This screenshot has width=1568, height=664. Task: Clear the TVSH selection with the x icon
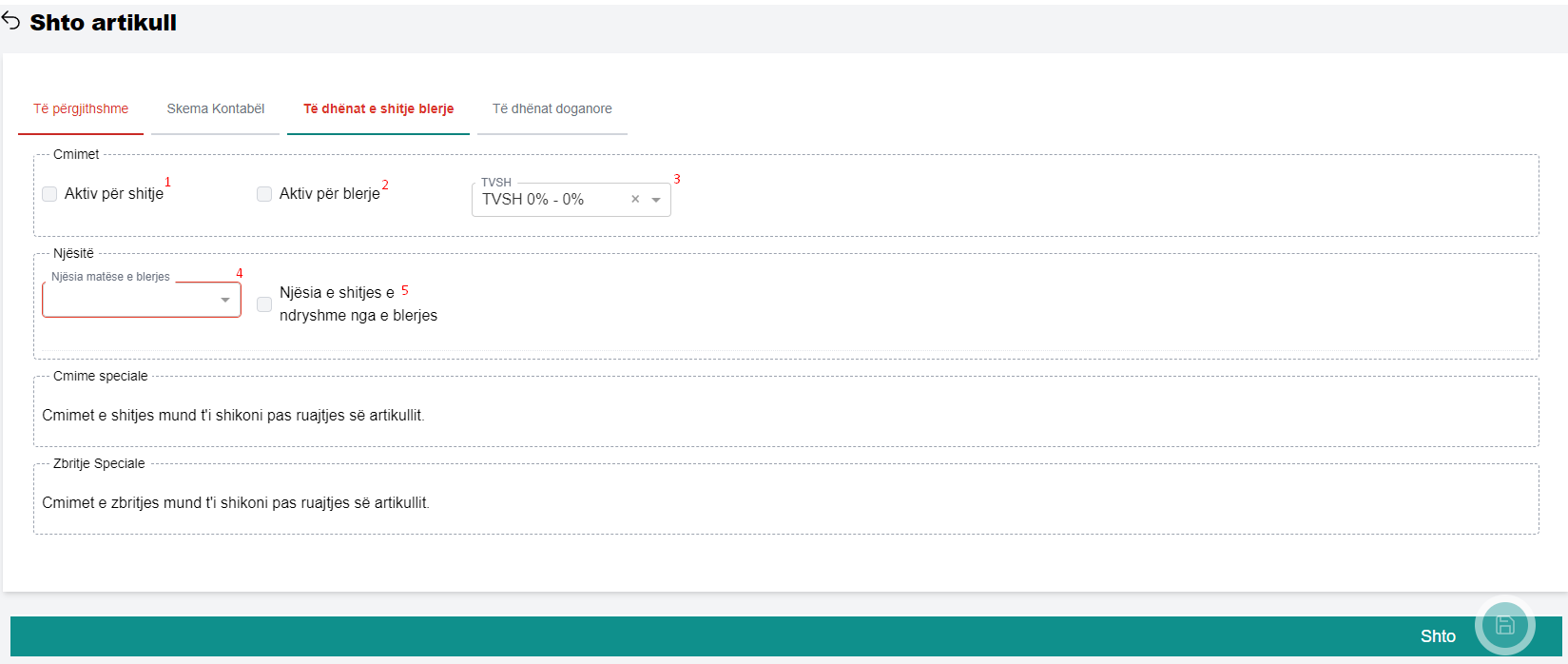(x=635, y=200)
